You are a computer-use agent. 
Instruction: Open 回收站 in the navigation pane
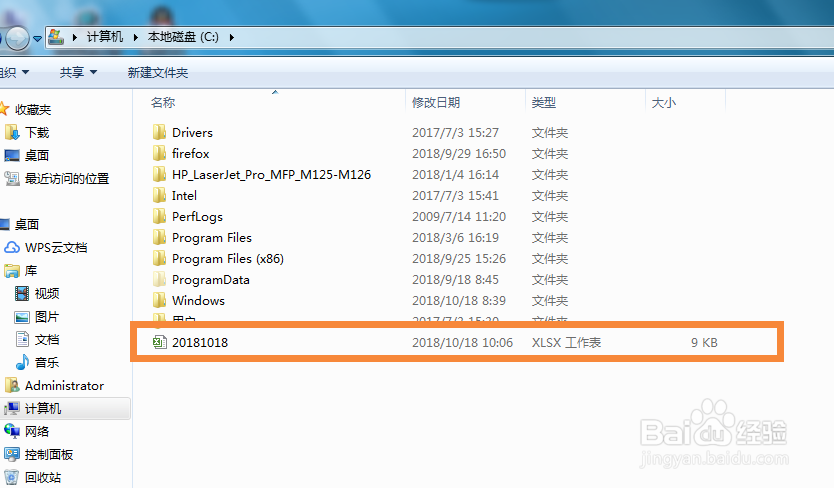(x=43, y=477)
